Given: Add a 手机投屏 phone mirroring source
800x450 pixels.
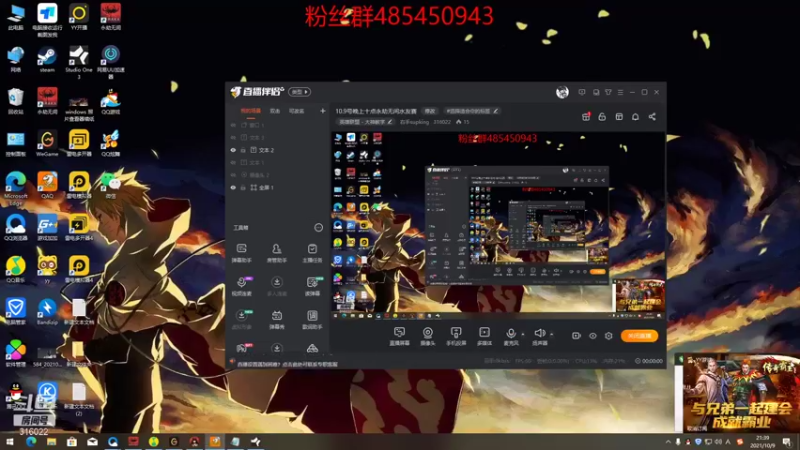Looking at the screenshot, I should 456,337.
